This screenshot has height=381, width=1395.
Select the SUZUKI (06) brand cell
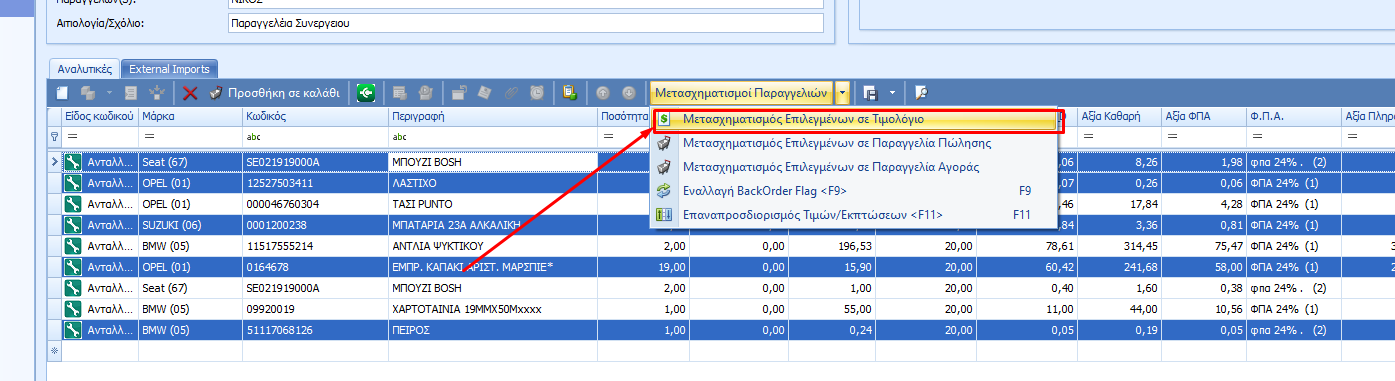click(x=189, y=225)
